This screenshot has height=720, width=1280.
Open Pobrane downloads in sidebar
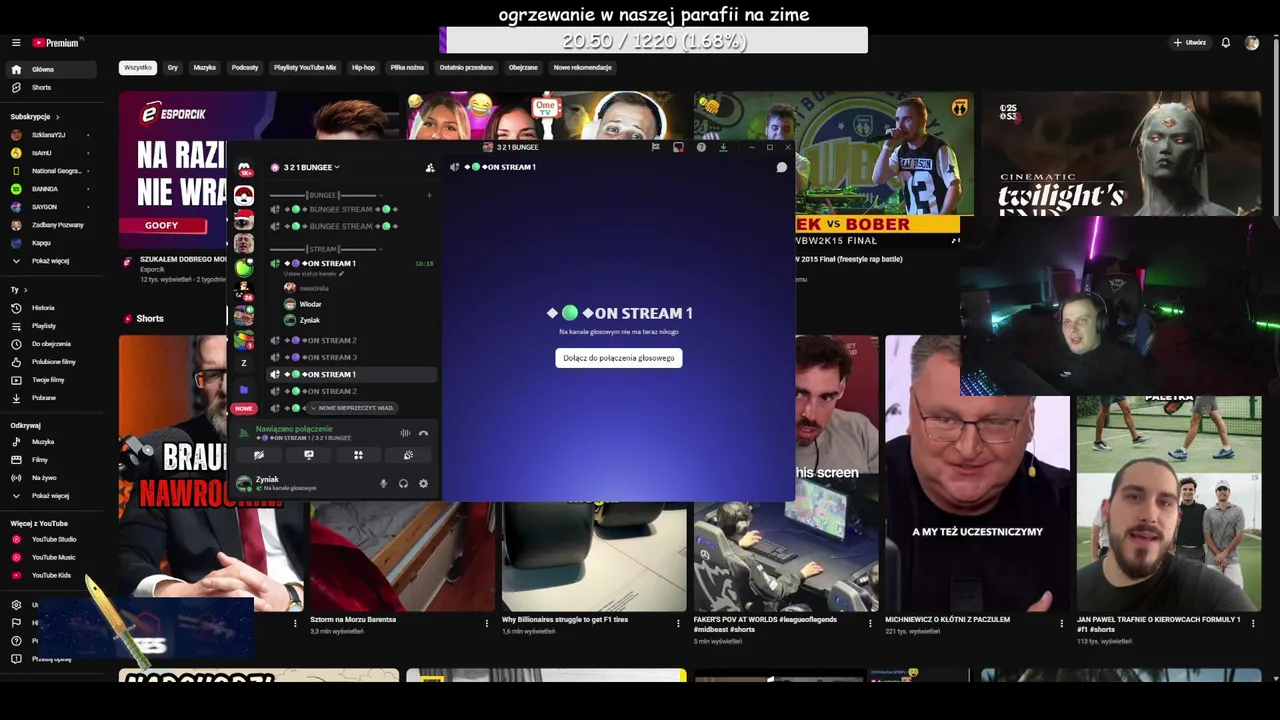52,398
